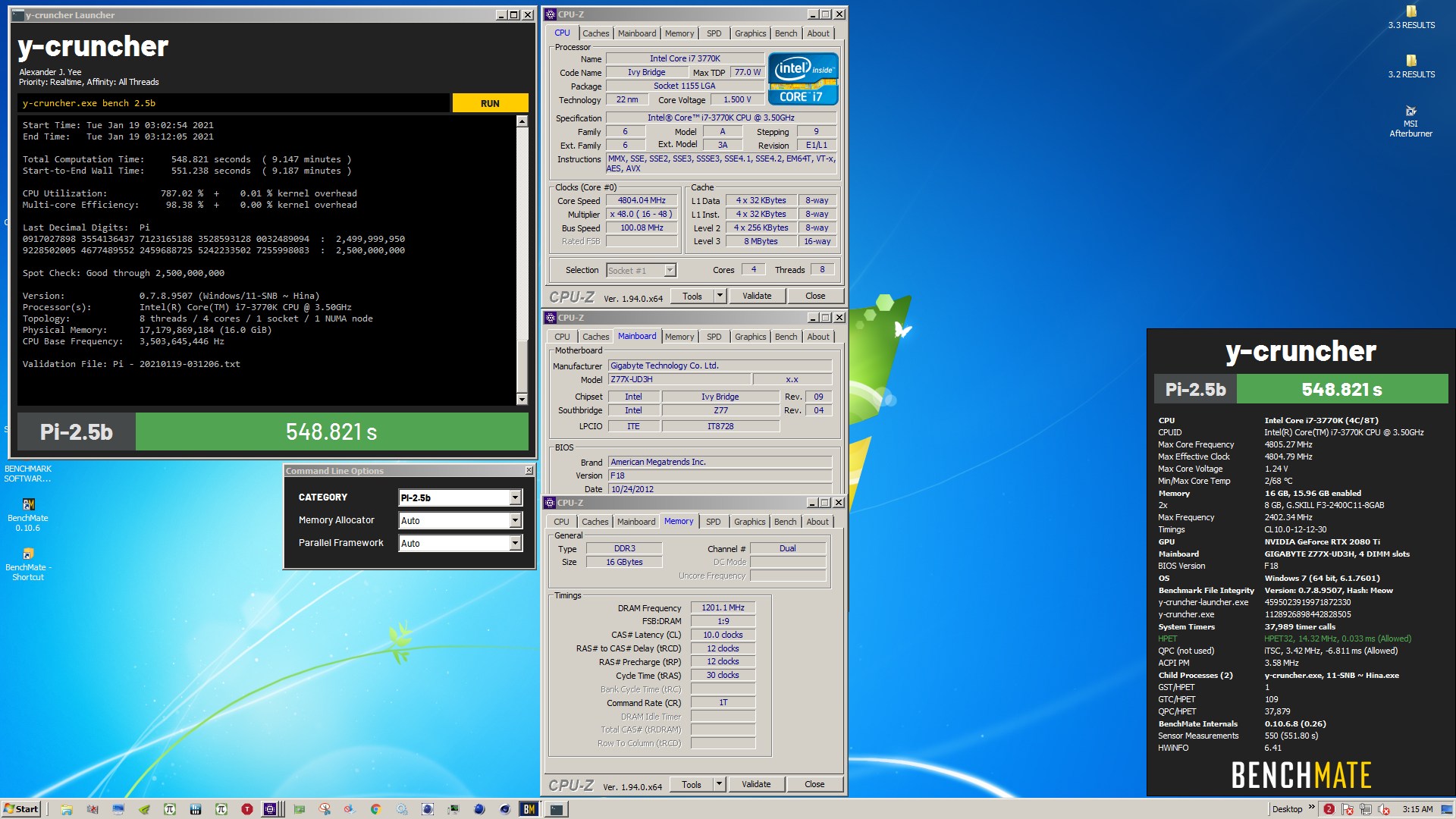Click the y-cruncher.exe bench 2.5b command field
The width and height of the screenshot is (1456, 819).
pyautogui.click(x=234, y=103)
